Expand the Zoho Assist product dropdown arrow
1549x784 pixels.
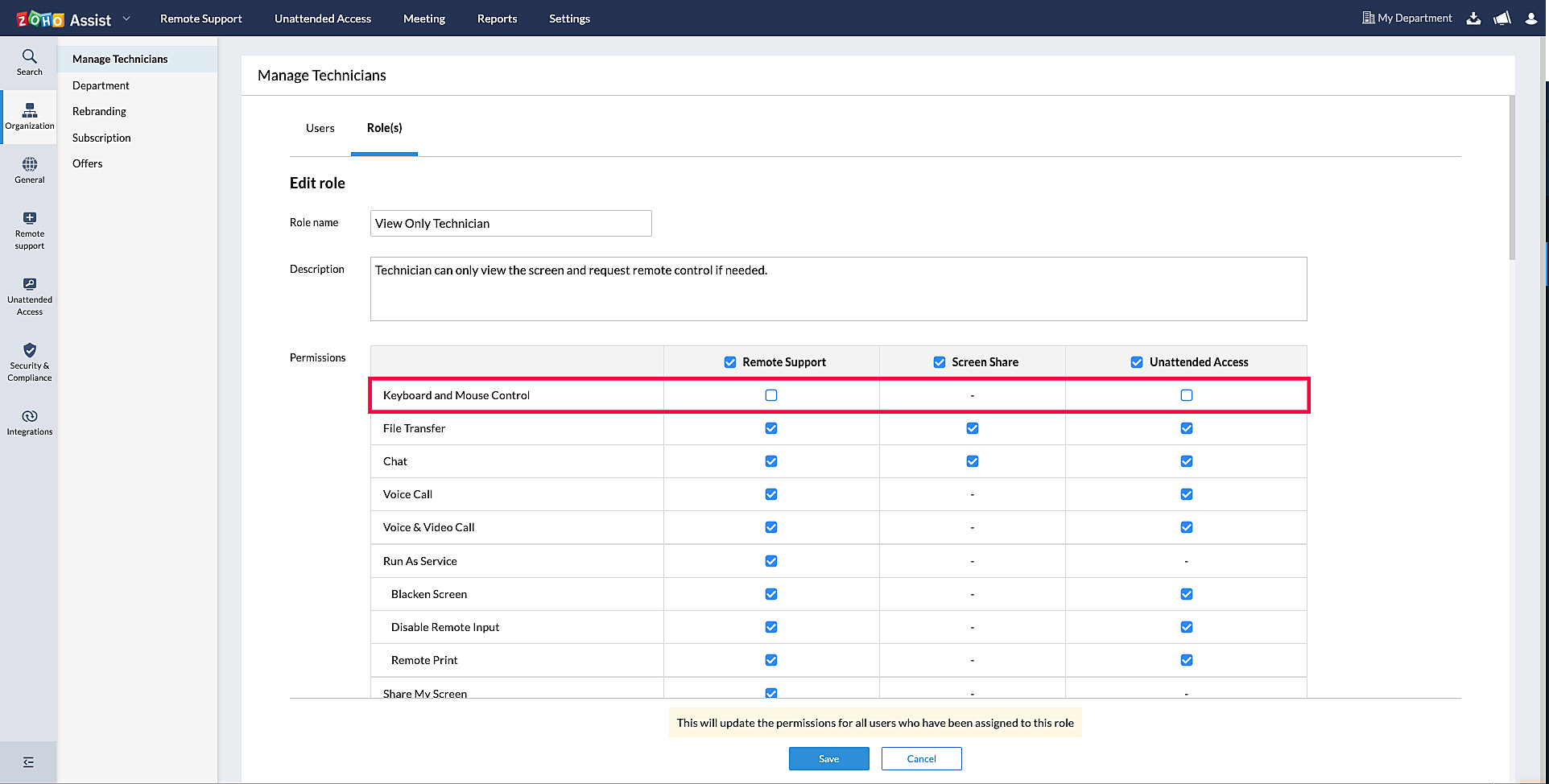pyautogui.click(x=126, y=19)
